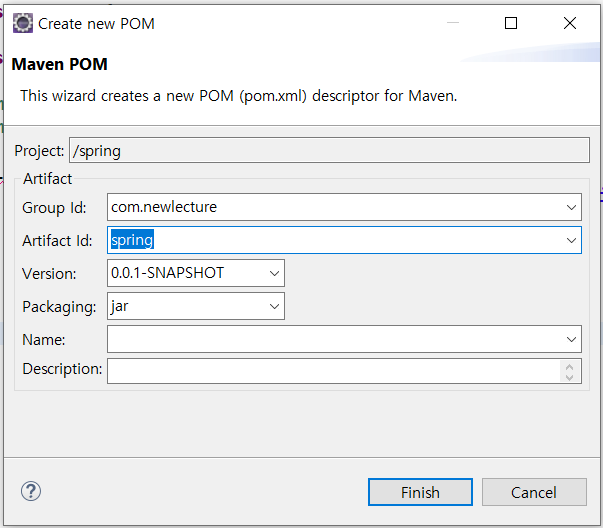This screenshot has width=603, height=528.
Task: Minimize the Create new POM dialog
Action: (x=453, y=23)
